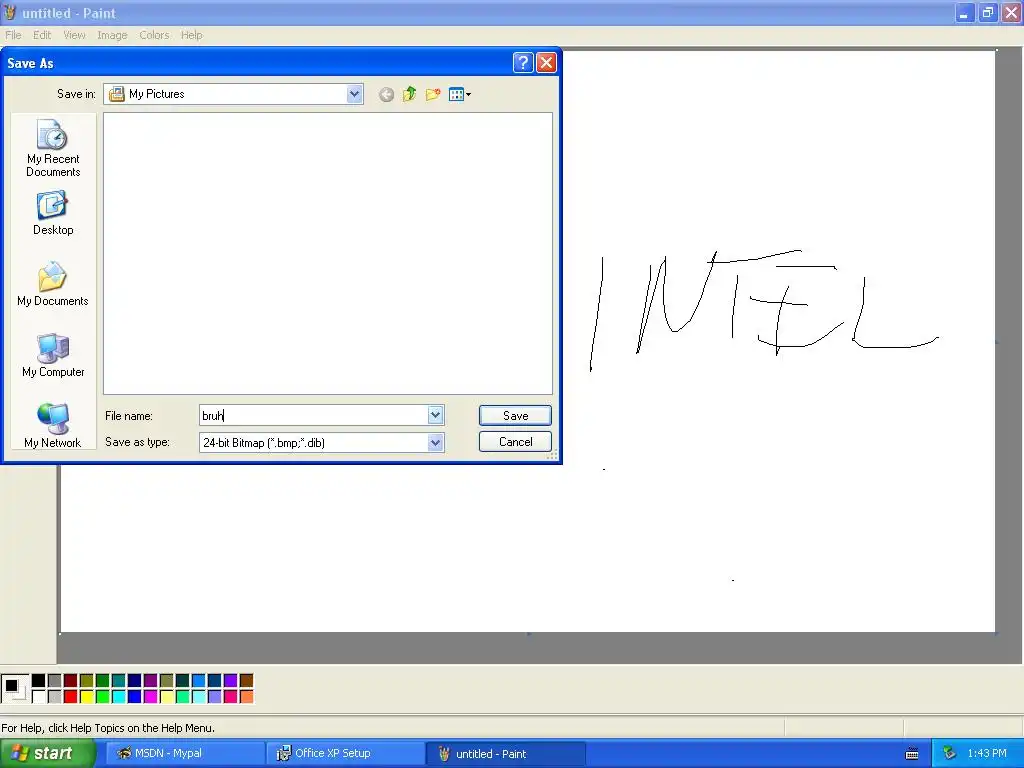This screenshot has height=768, width=1024.
Task: Click the Save button
Action: pos(515,415)
